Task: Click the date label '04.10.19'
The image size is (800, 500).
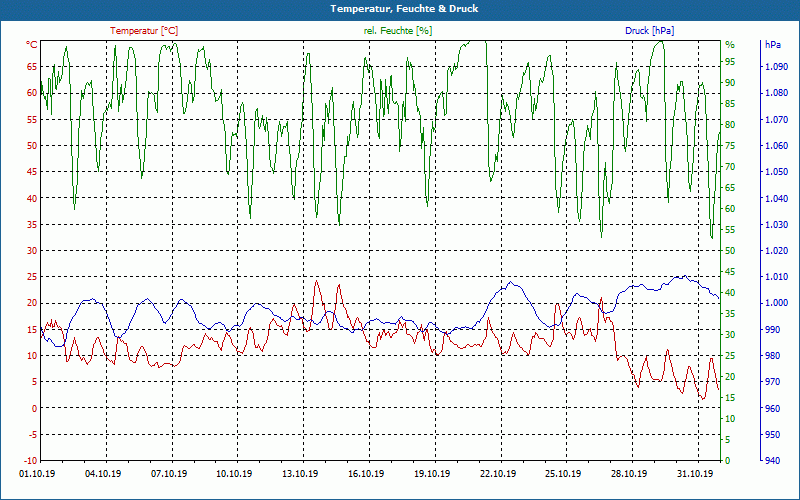Action: point(103,473)
